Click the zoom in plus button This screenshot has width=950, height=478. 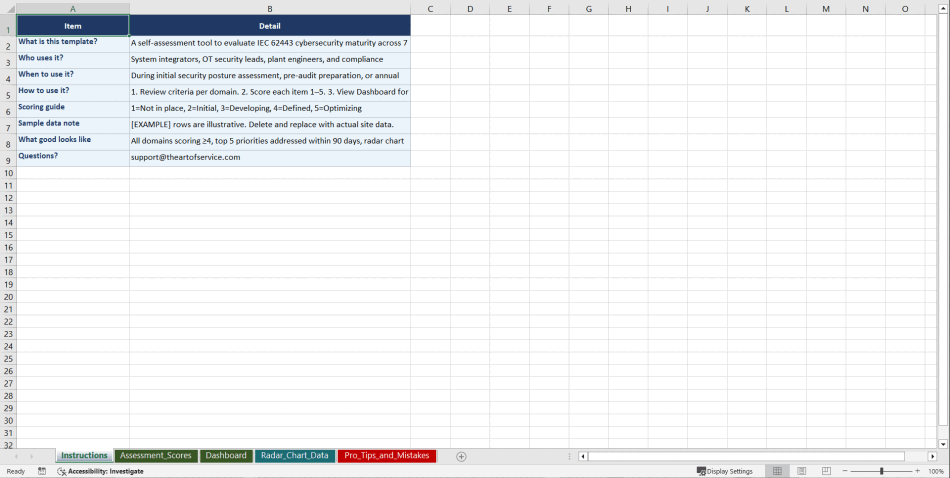(x=917, y=471)
